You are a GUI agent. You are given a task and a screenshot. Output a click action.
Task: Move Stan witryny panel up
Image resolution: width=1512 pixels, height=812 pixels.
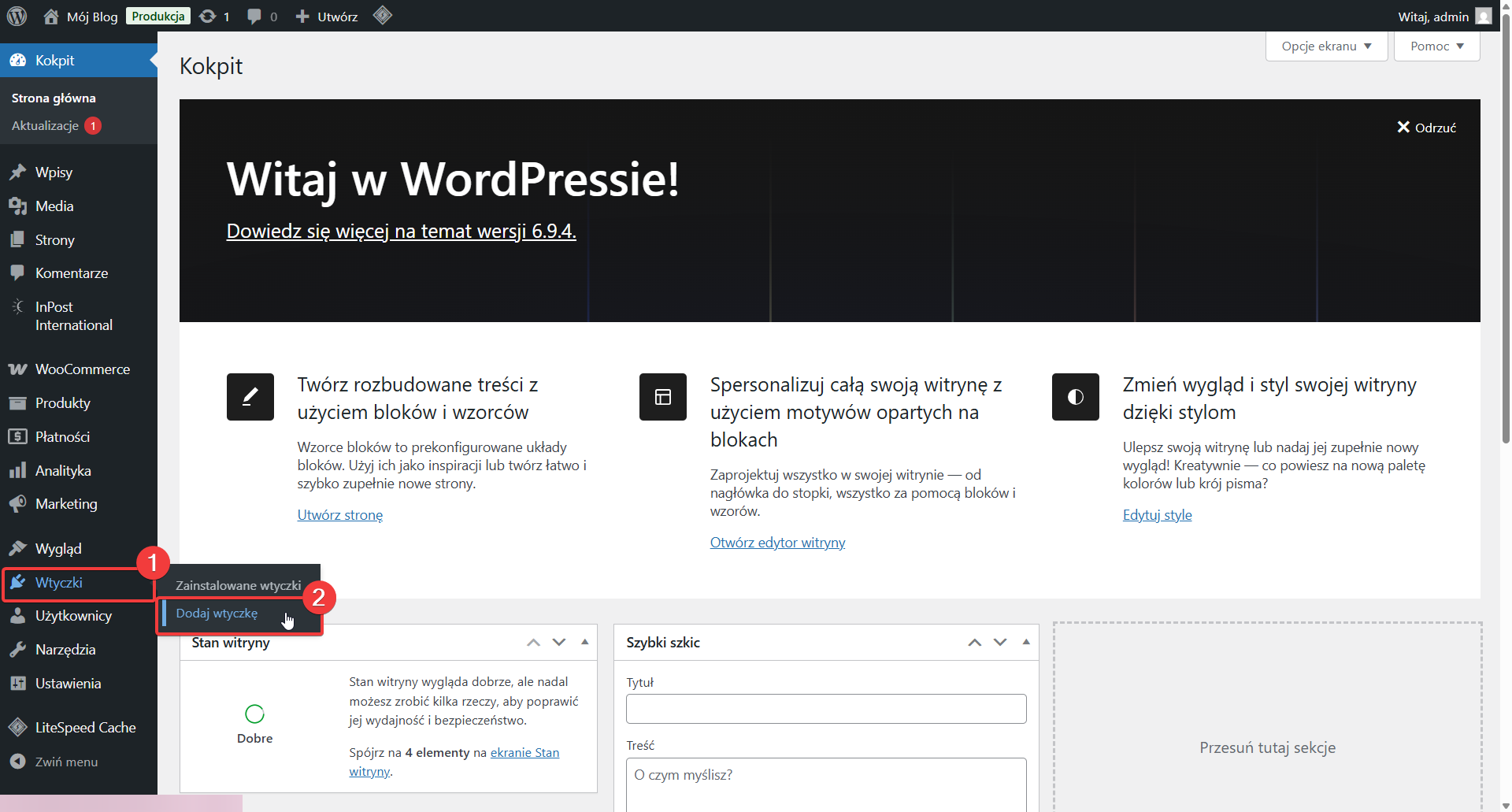[534, 643]
